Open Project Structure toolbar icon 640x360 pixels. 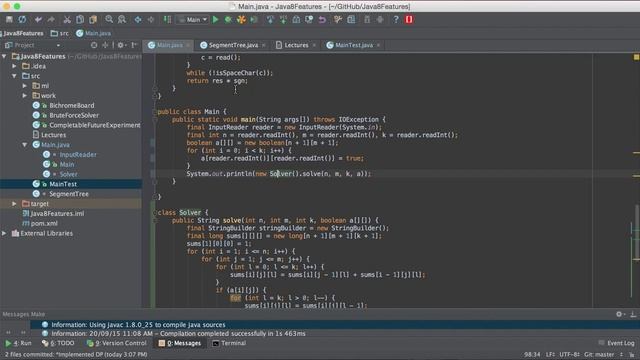click(351, 19)
